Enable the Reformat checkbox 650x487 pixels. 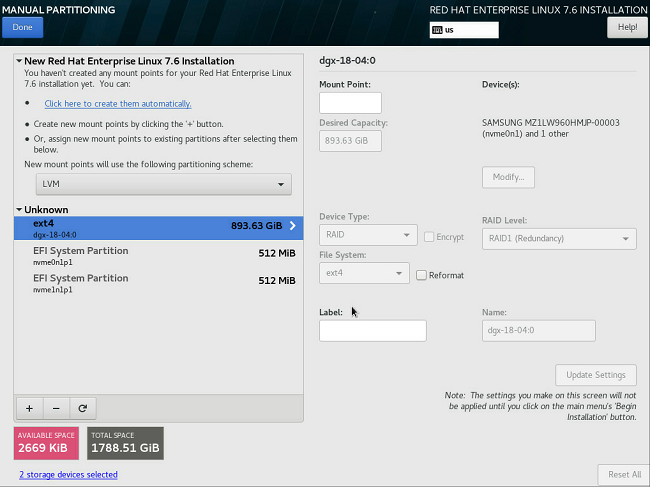click(x=421, y=275)
